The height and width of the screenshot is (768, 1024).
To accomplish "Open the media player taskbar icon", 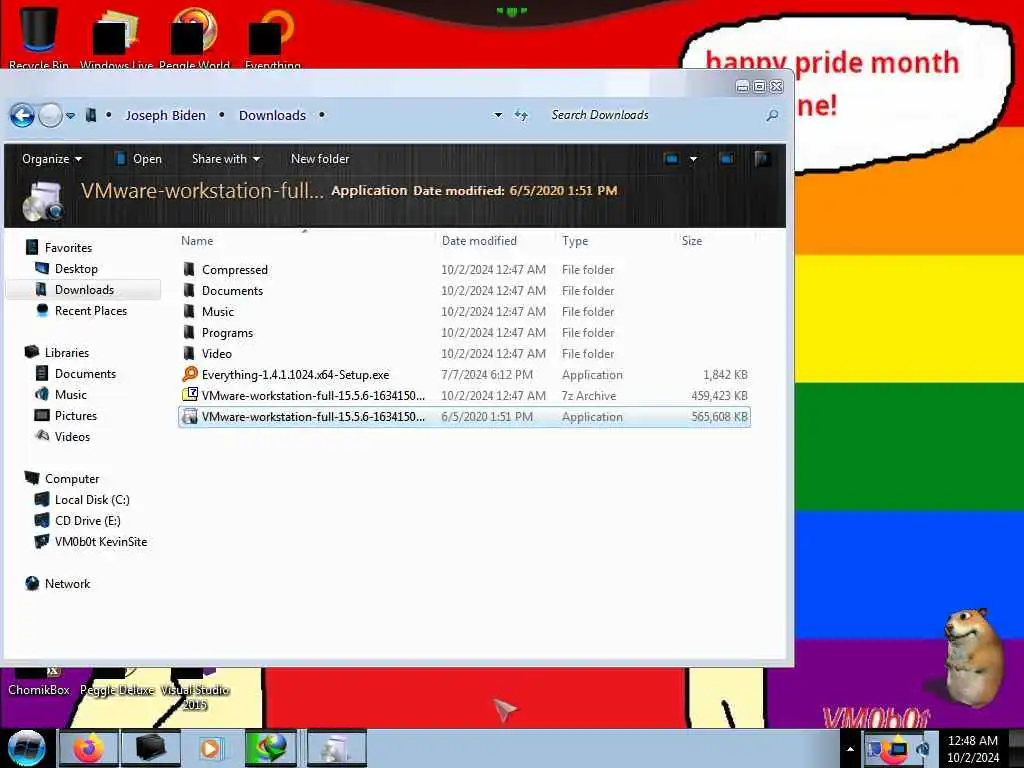I will (210, 748).
